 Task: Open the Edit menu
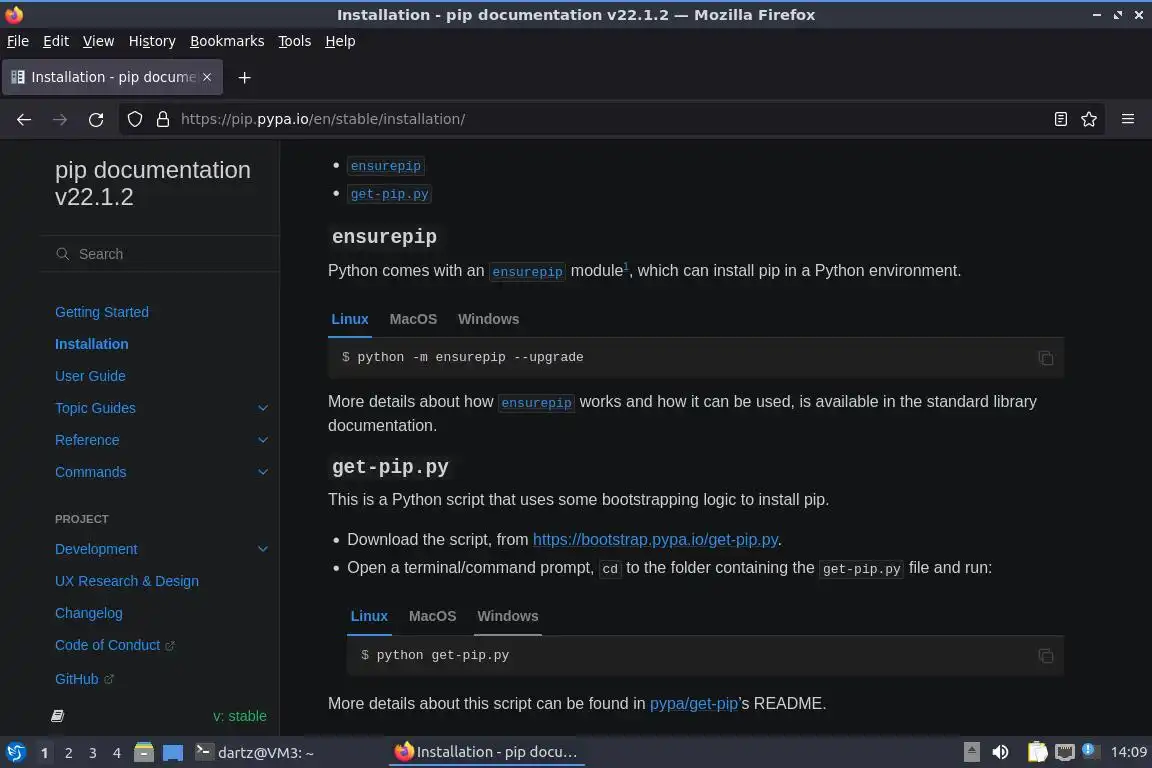coord(56,41)
